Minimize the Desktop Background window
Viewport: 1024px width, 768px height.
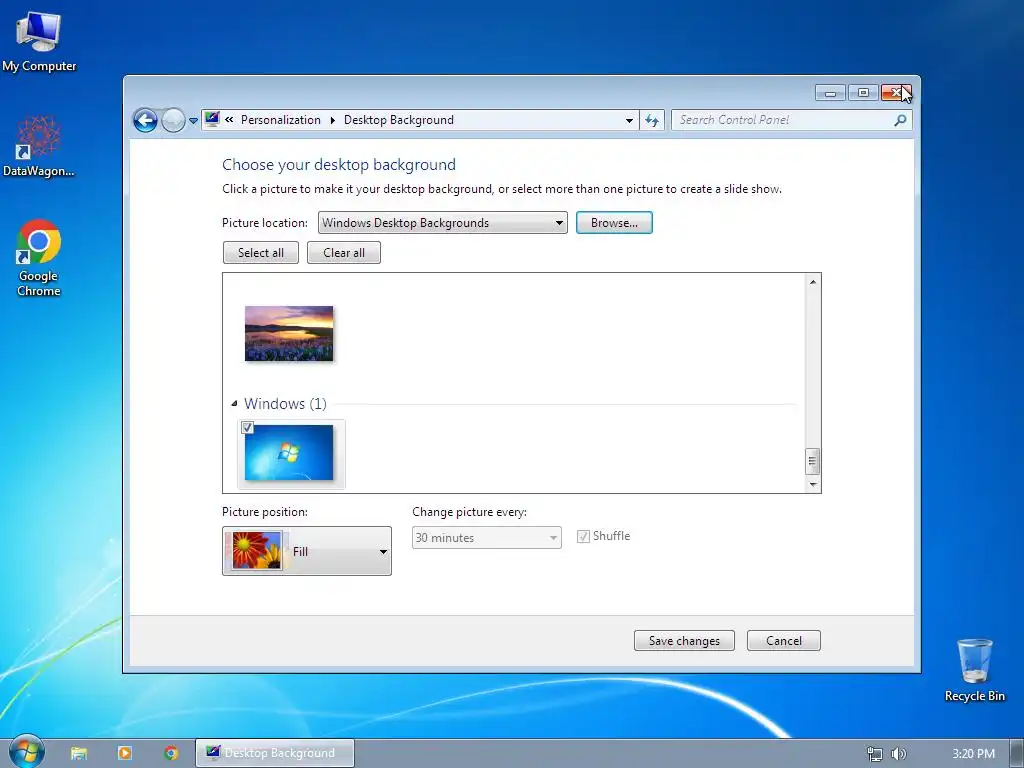(x=831, y=93)
